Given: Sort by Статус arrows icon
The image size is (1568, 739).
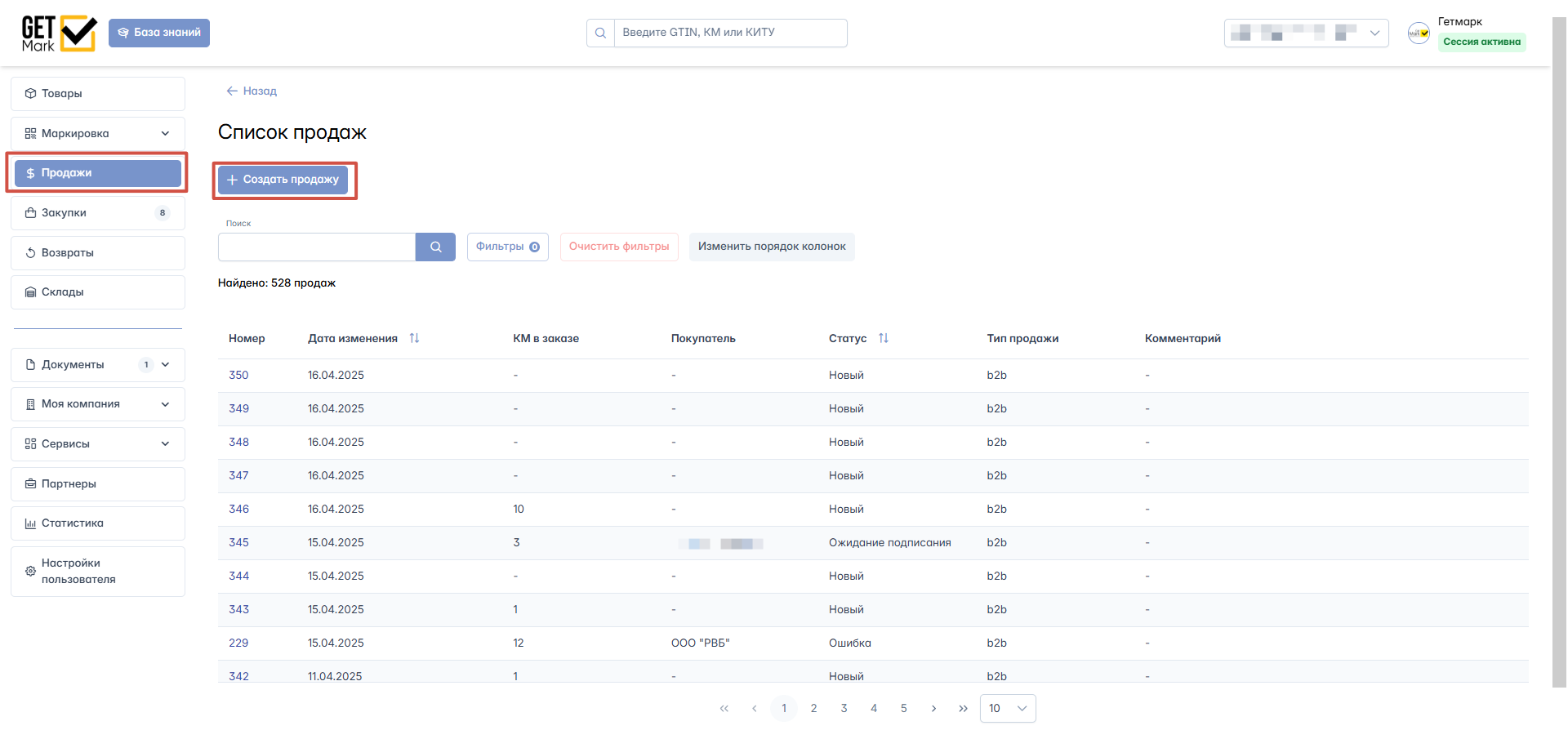Looking at the screenshot, I should click(883, 338).
